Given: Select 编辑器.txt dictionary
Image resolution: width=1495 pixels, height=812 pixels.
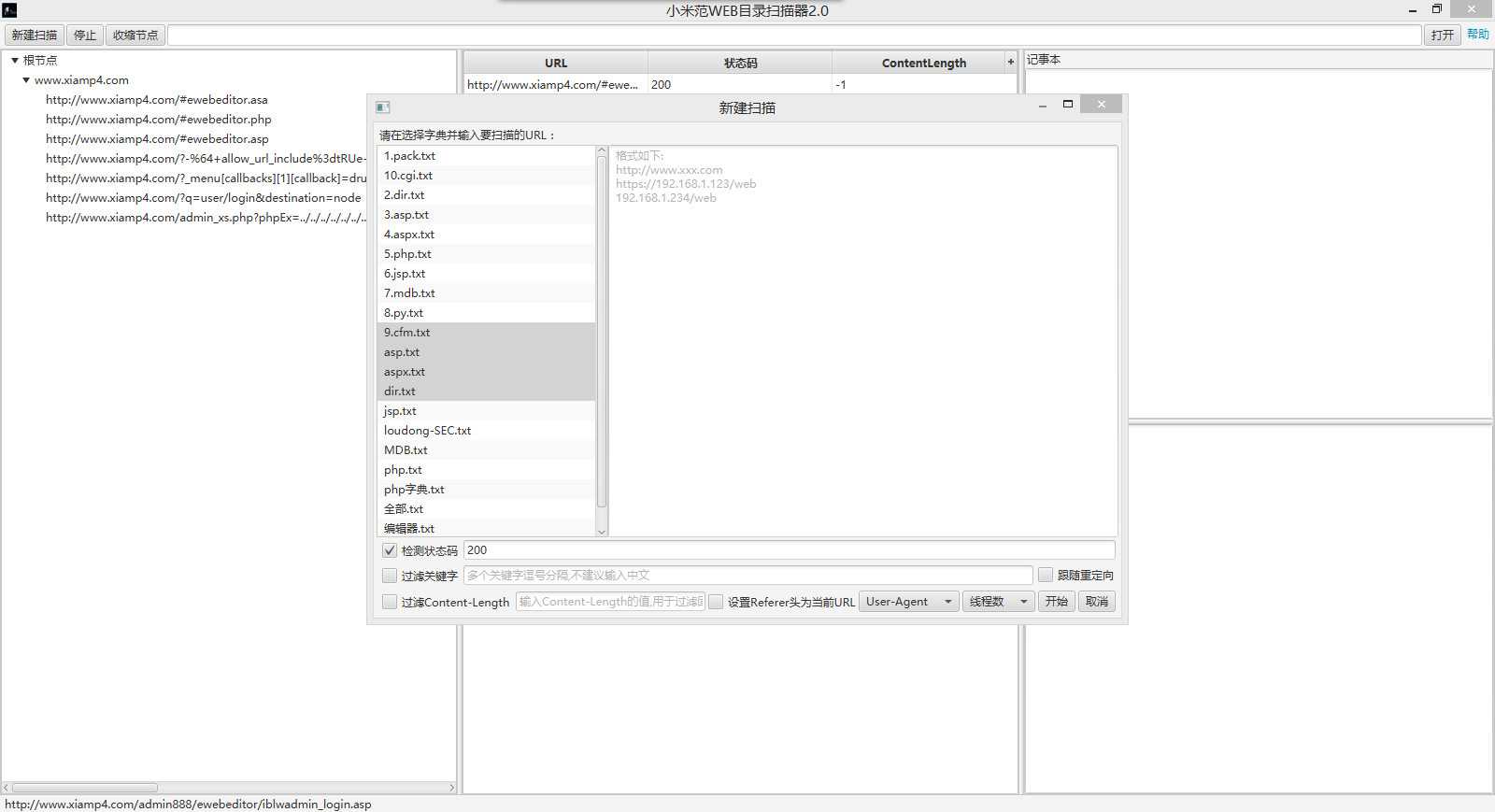Looking at the screenshot, I should (x=486, y=529).
